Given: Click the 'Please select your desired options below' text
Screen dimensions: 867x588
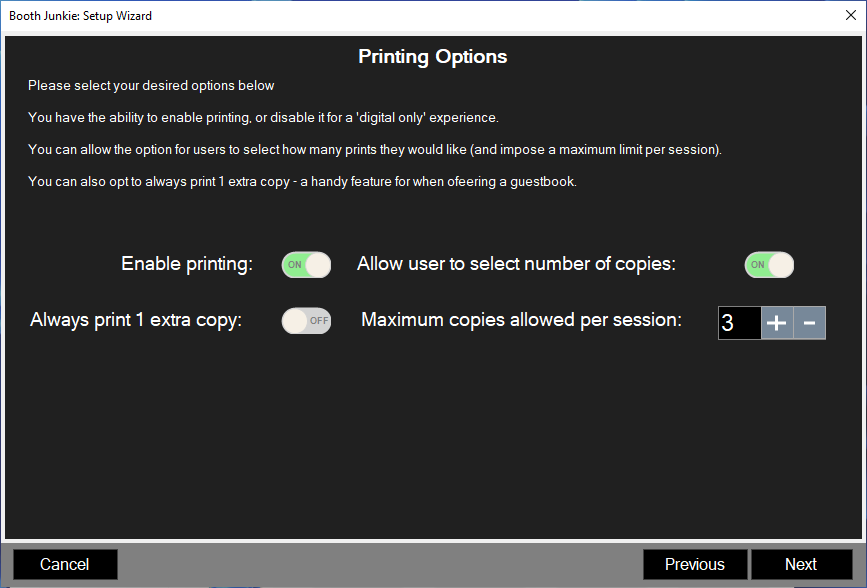Looking at the screenshot, I should point(151,86).
